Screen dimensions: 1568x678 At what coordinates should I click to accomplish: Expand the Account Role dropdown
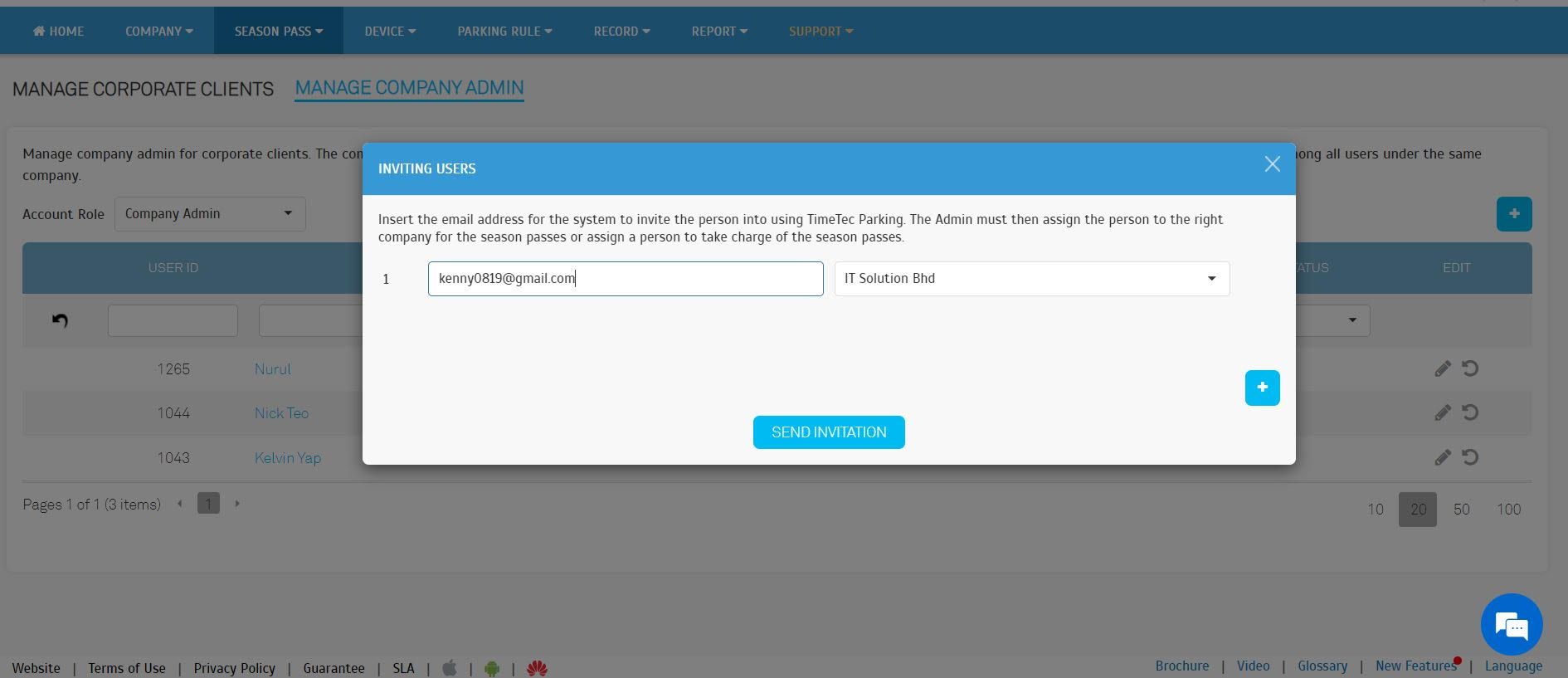(210, 214)
